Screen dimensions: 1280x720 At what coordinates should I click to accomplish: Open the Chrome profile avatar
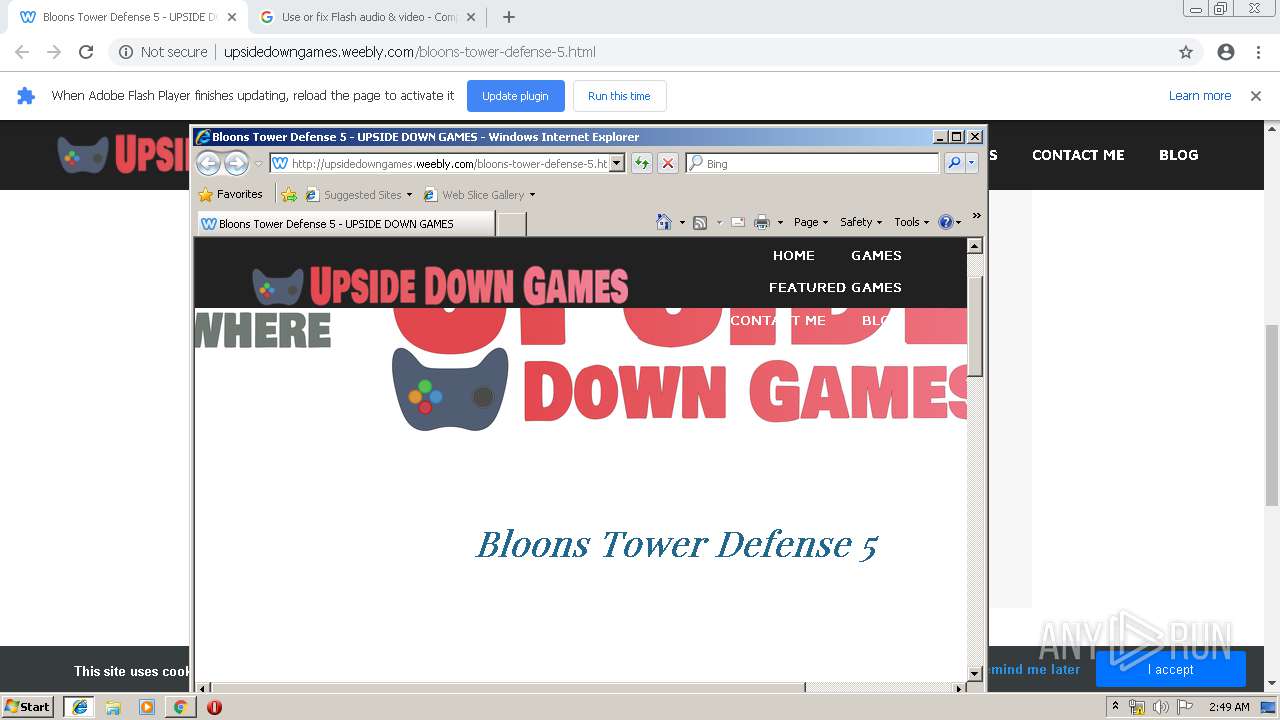click(x=1226, y=52)
